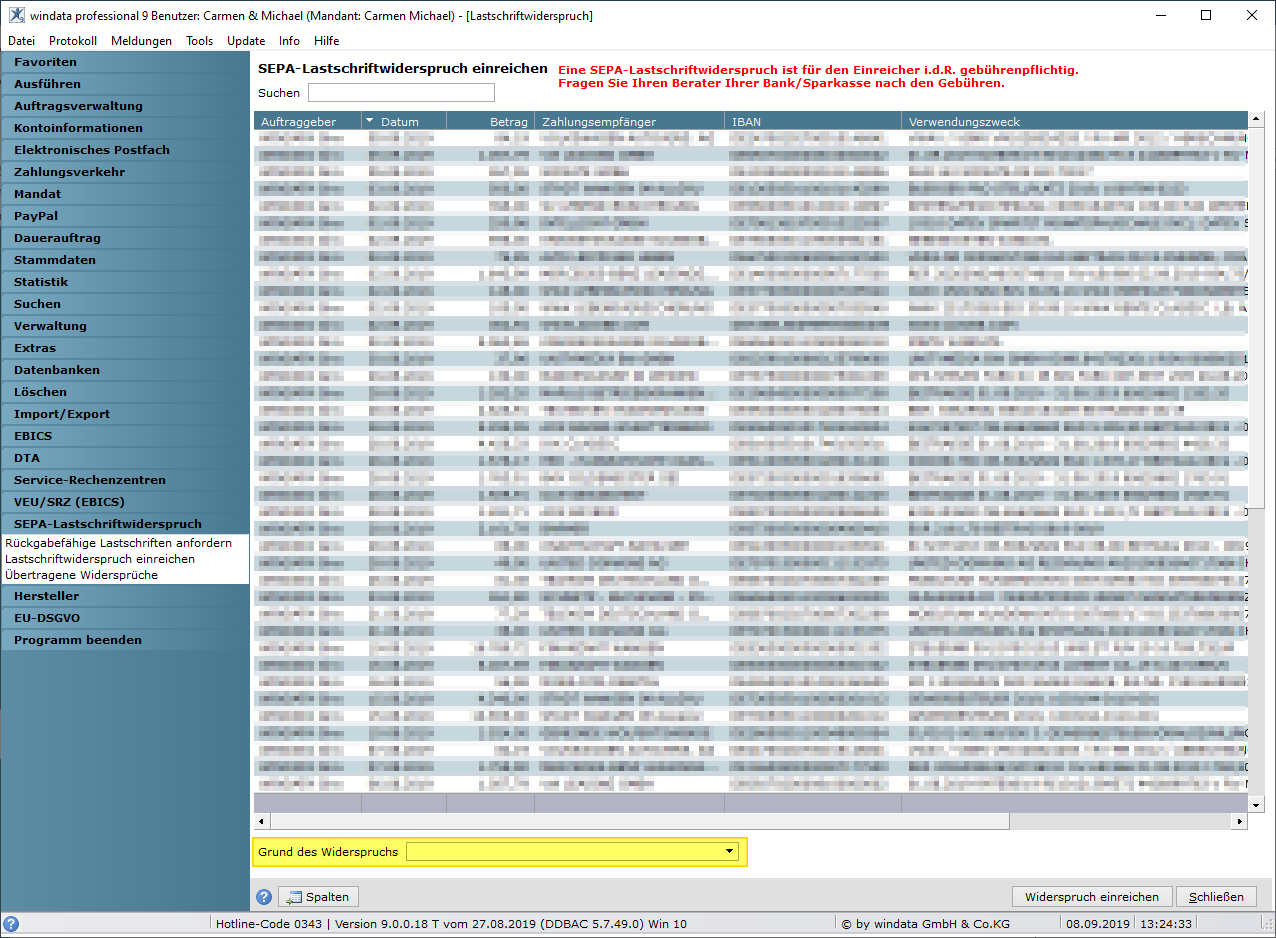Open the Datei menu
Image resolution: width=1276 pixels, height=938 pixels.
point(21,41)
